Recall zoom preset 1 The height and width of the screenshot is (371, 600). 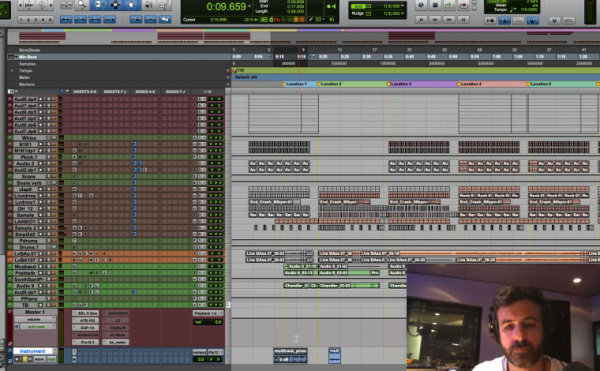tap(21, 19)
